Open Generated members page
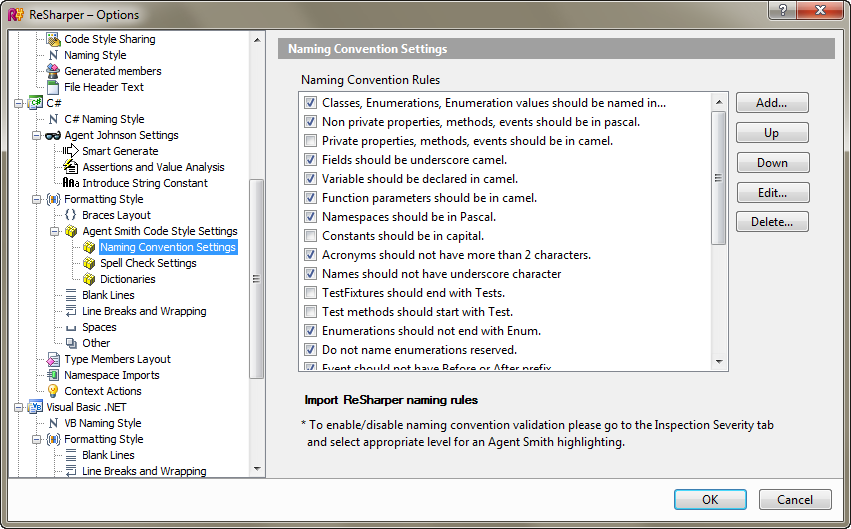851x529 pixels. pyautogui.click(x=112, y=71)
